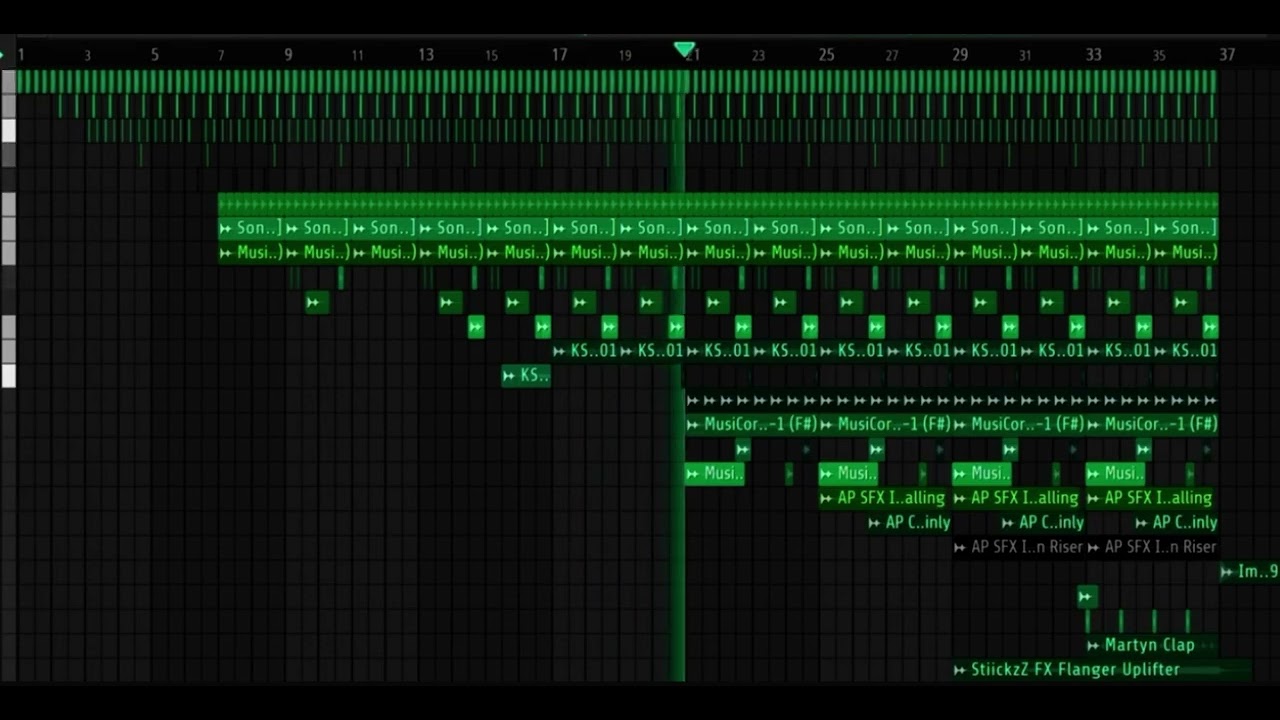Select the Im..9 clip at bar 37
The image size is (1280, 720).
(1249, 572)
